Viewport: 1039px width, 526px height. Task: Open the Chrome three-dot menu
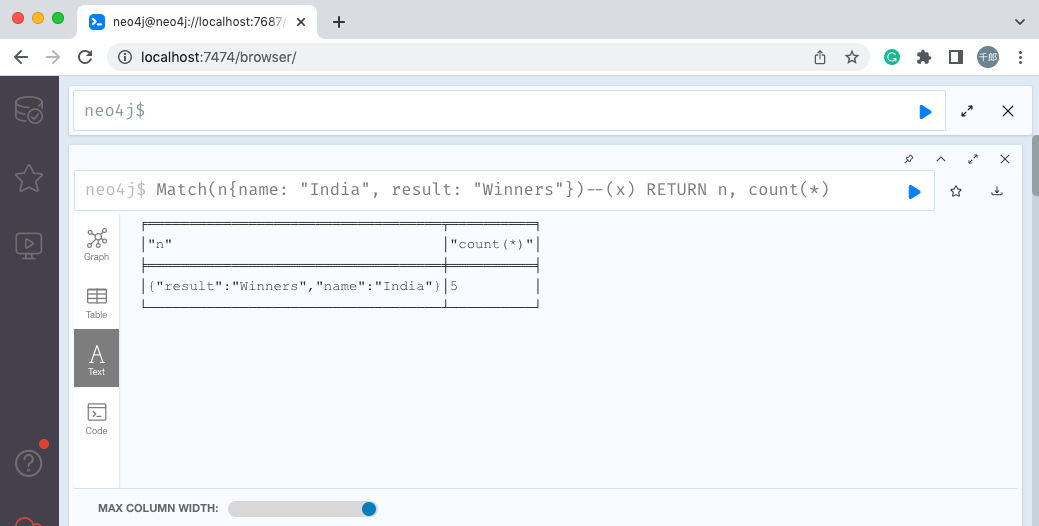(1020, 57)
